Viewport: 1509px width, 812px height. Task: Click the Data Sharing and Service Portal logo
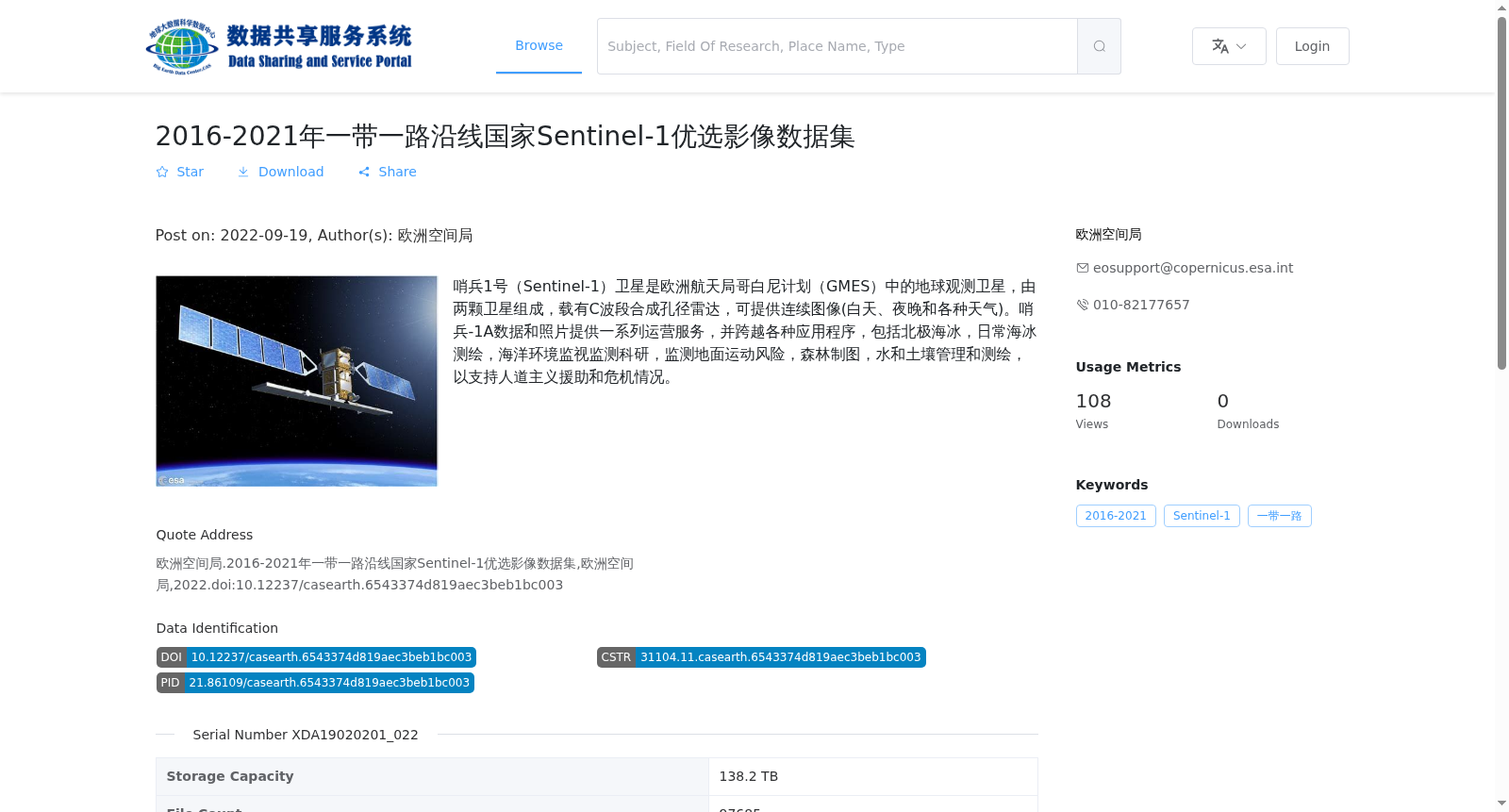(279, 46)
